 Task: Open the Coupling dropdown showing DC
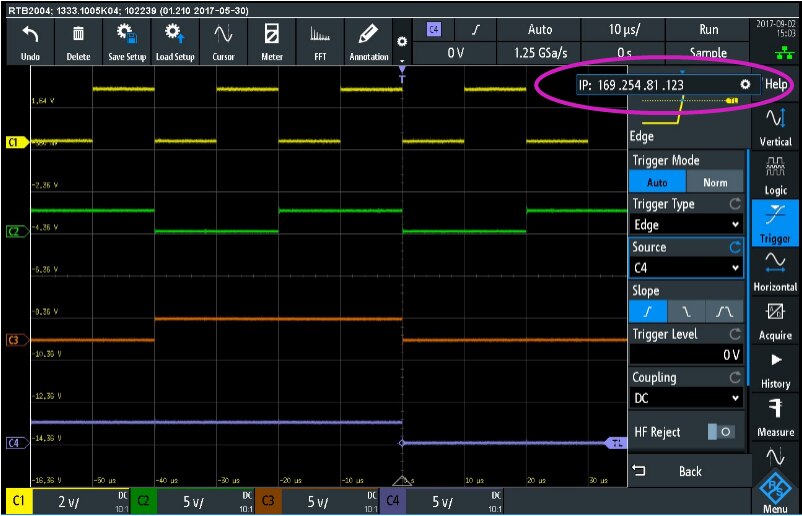pyautogui.click(x=686, y=398)
